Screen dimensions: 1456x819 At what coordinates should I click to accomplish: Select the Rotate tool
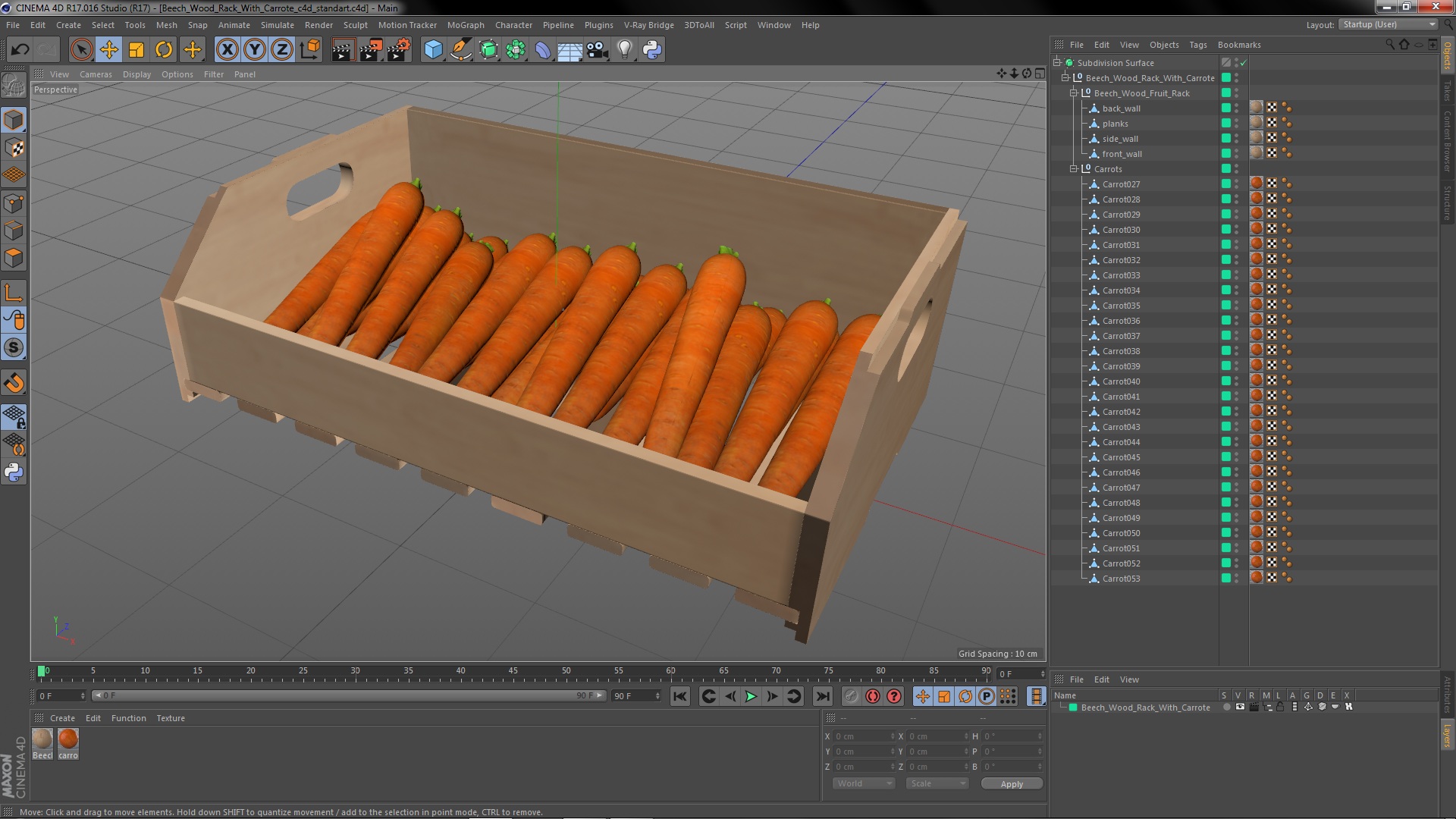(164, 50)
